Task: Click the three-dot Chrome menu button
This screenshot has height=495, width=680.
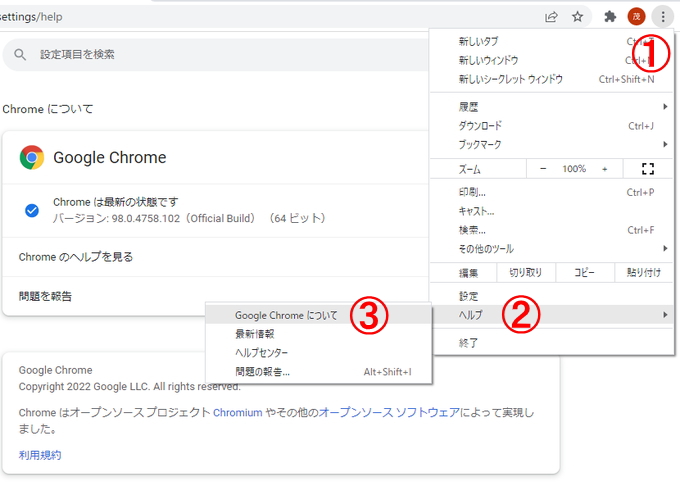Action: coord(663,17)
